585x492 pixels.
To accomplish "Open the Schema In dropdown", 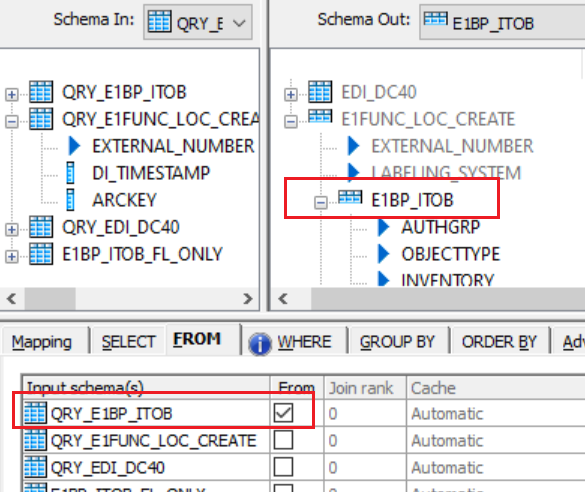I will [x=239, y=23].
